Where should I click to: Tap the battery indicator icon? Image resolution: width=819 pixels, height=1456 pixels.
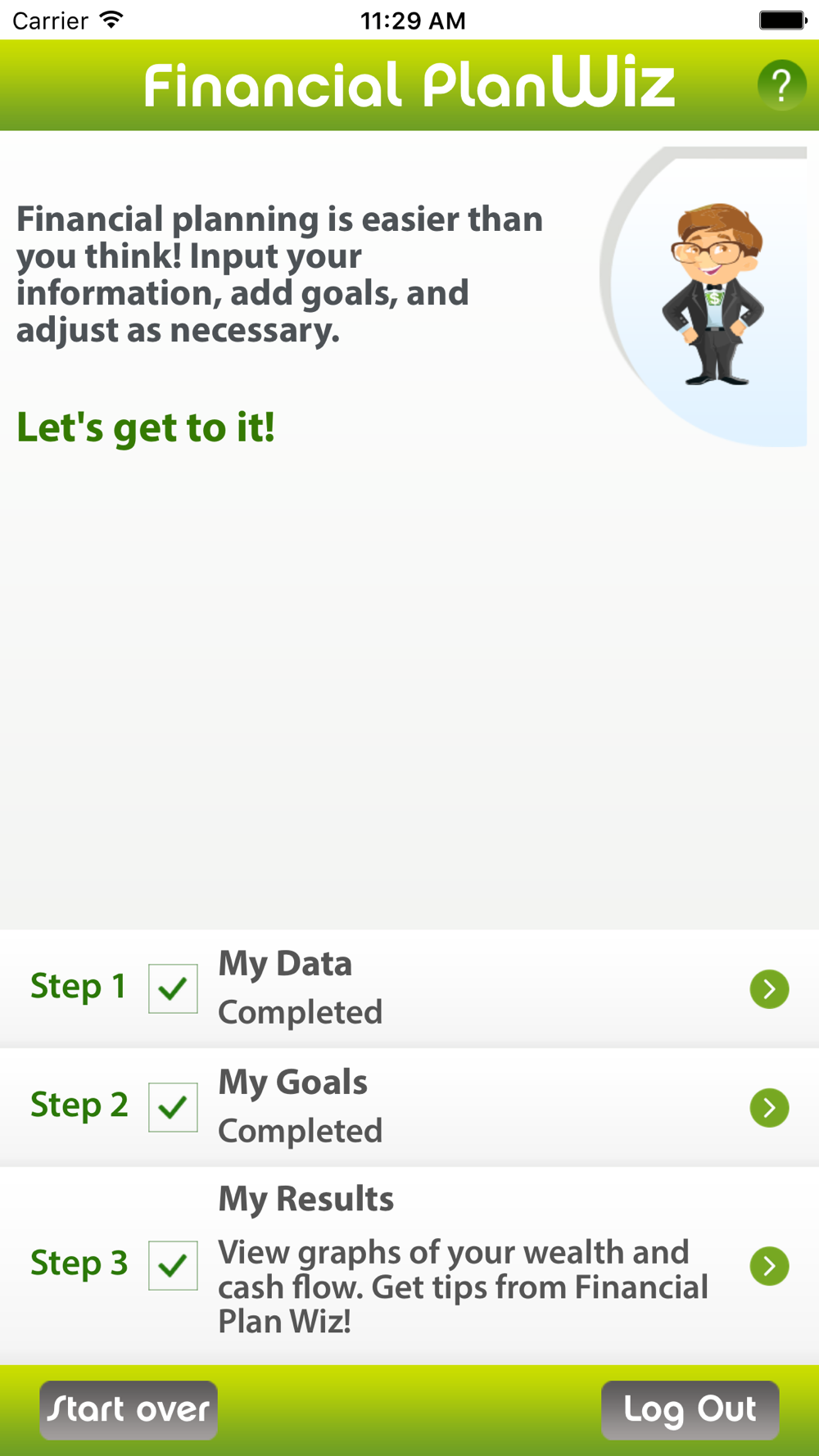point(783,20)
